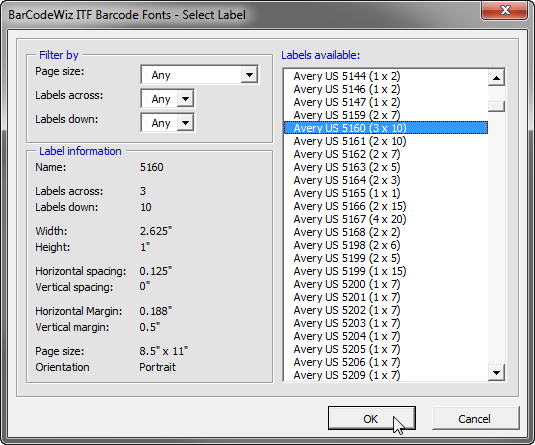Expand the Labels down dropdown
Image resolution: width=535 pixels, height=445 pixels.
[x=168, y=123]
